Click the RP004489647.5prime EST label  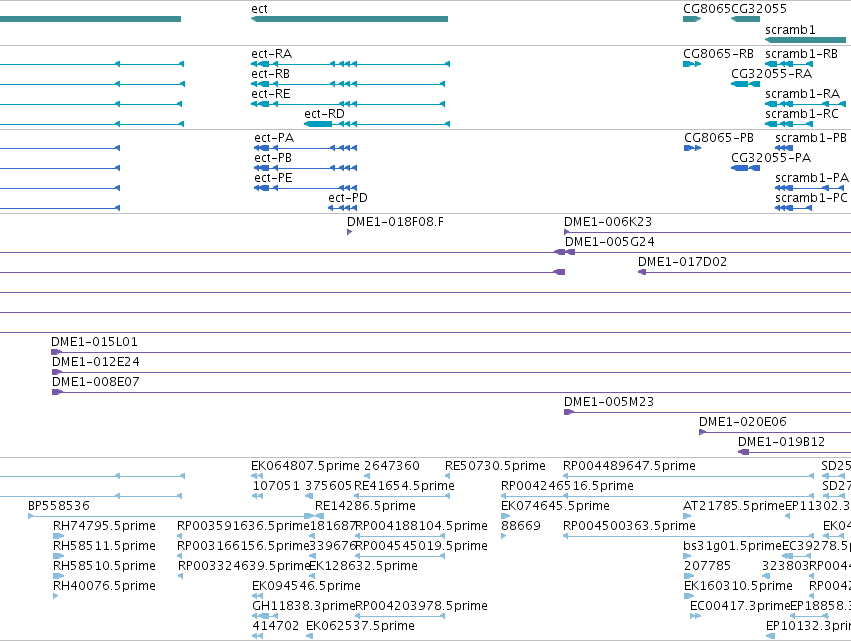[x=629, y=466]
